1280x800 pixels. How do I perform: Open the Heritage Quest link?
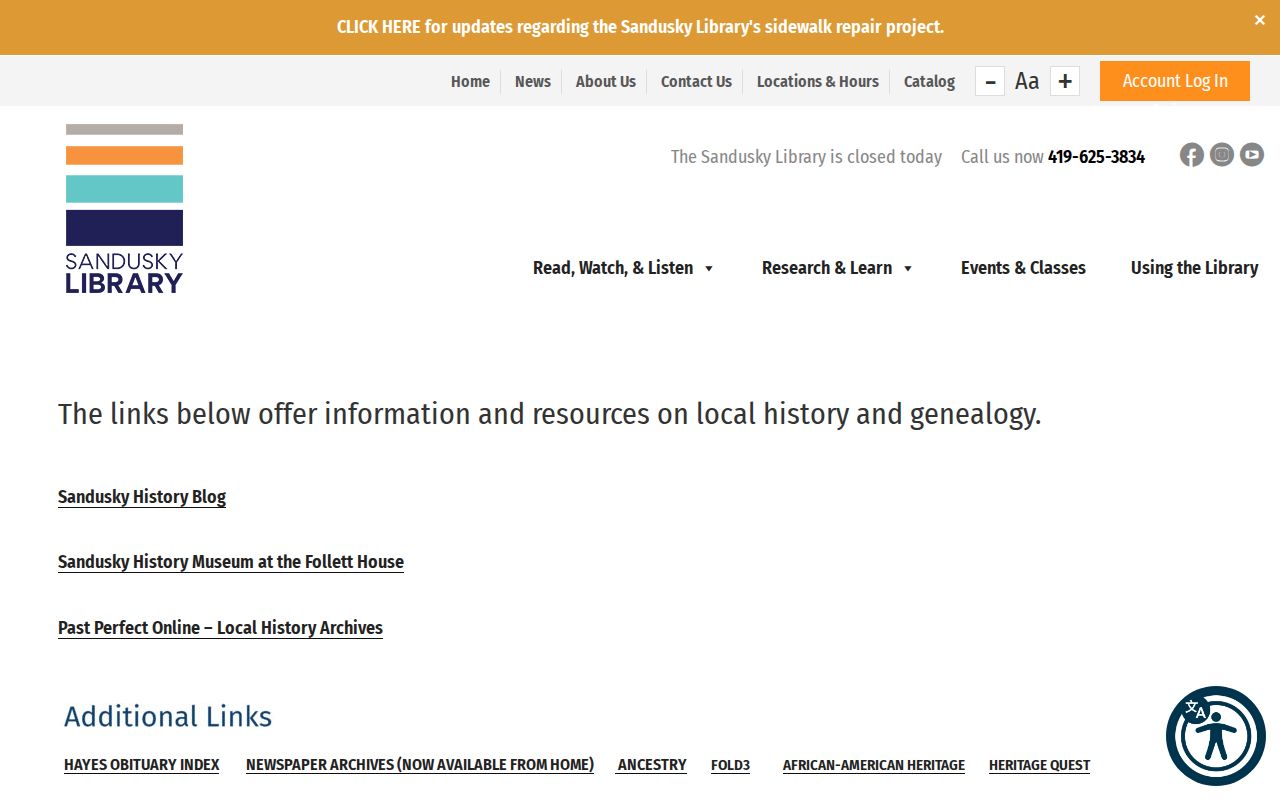click(1039, 765)
